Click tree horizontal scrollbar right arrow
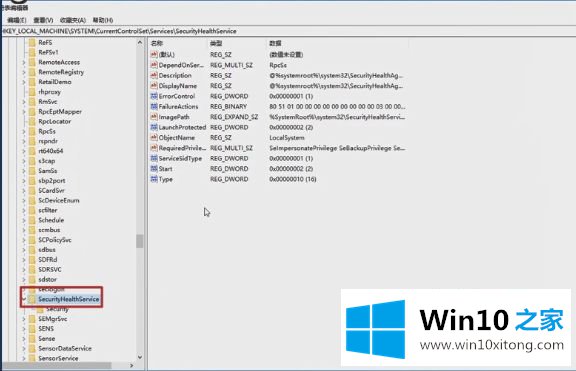576x371 pixels. tap(132, 365)
